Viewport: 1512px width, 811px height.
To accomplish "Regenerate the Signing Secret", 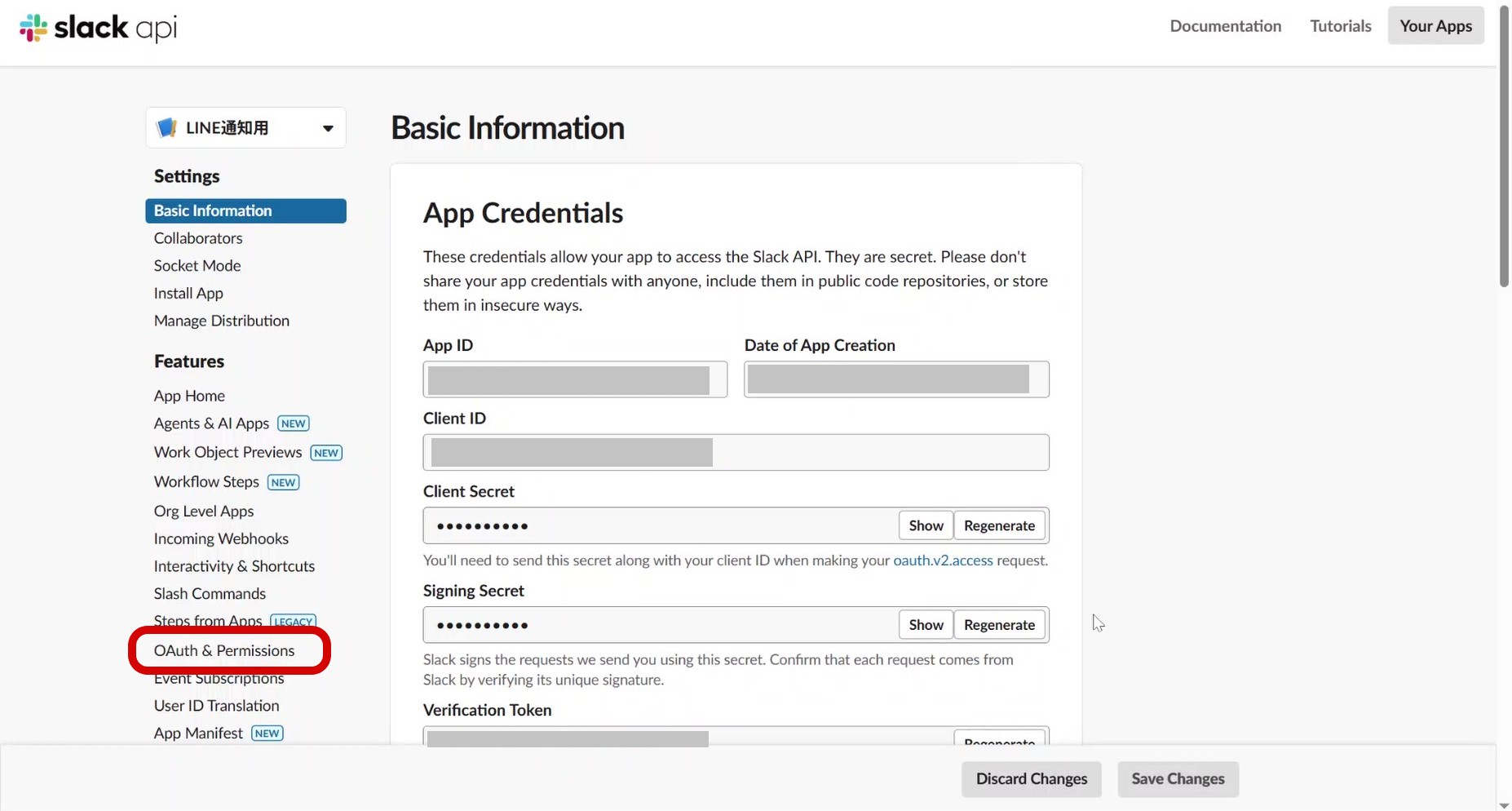I will point(999,625).
